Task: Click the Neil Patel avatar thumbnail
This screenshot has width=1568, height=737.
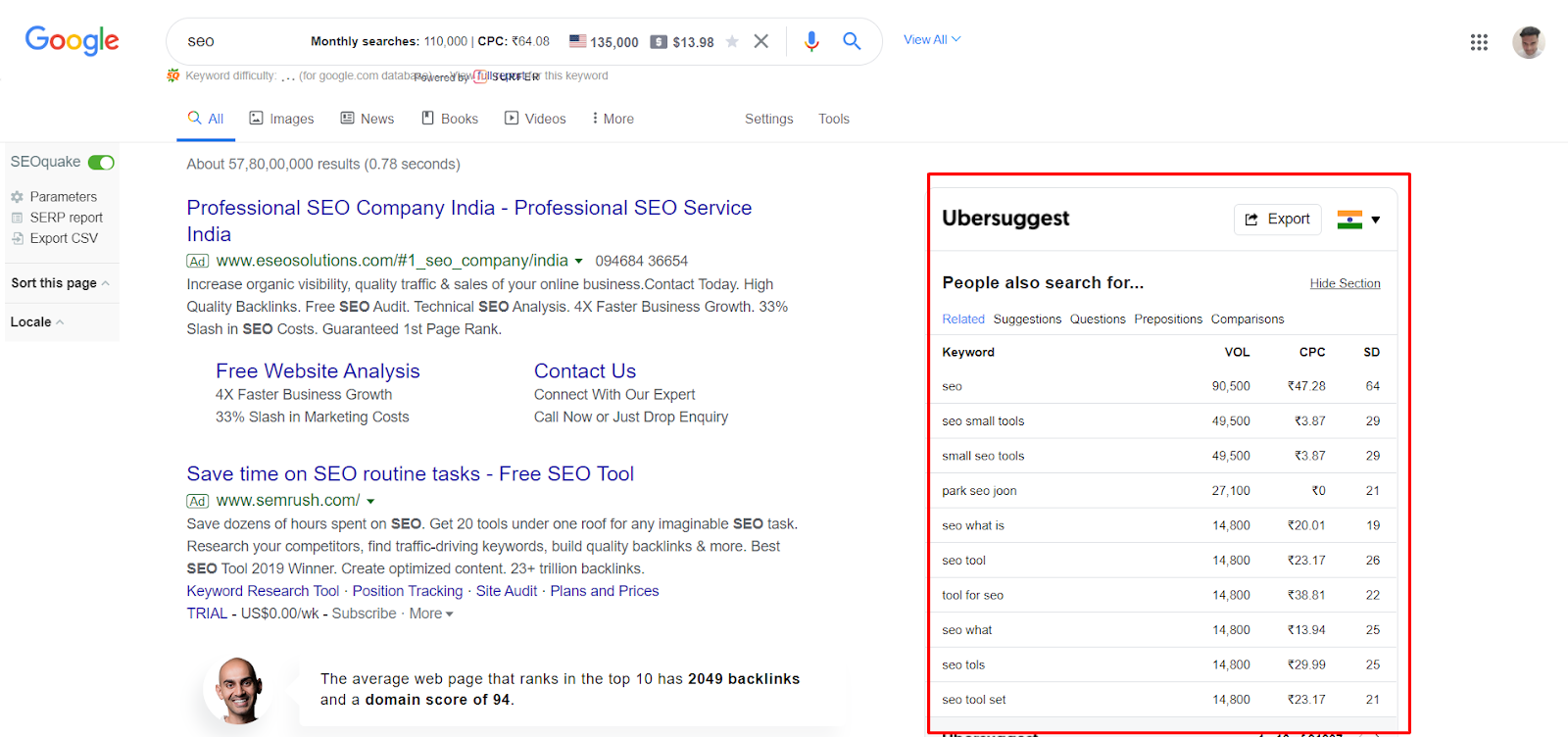Action: [x=236, y=690]
